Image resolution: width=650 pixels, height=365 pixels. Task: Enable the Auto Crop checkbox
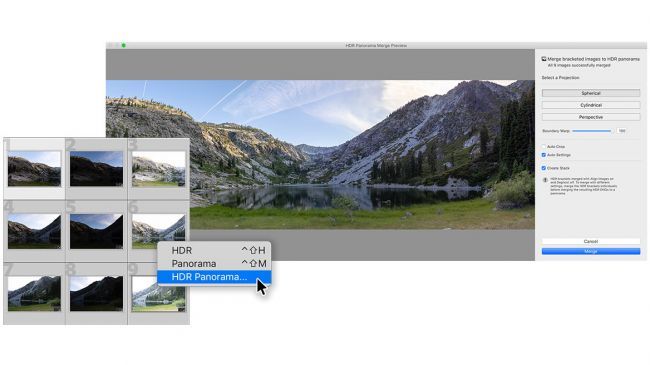pyautogui.click(x=543, y=146)
